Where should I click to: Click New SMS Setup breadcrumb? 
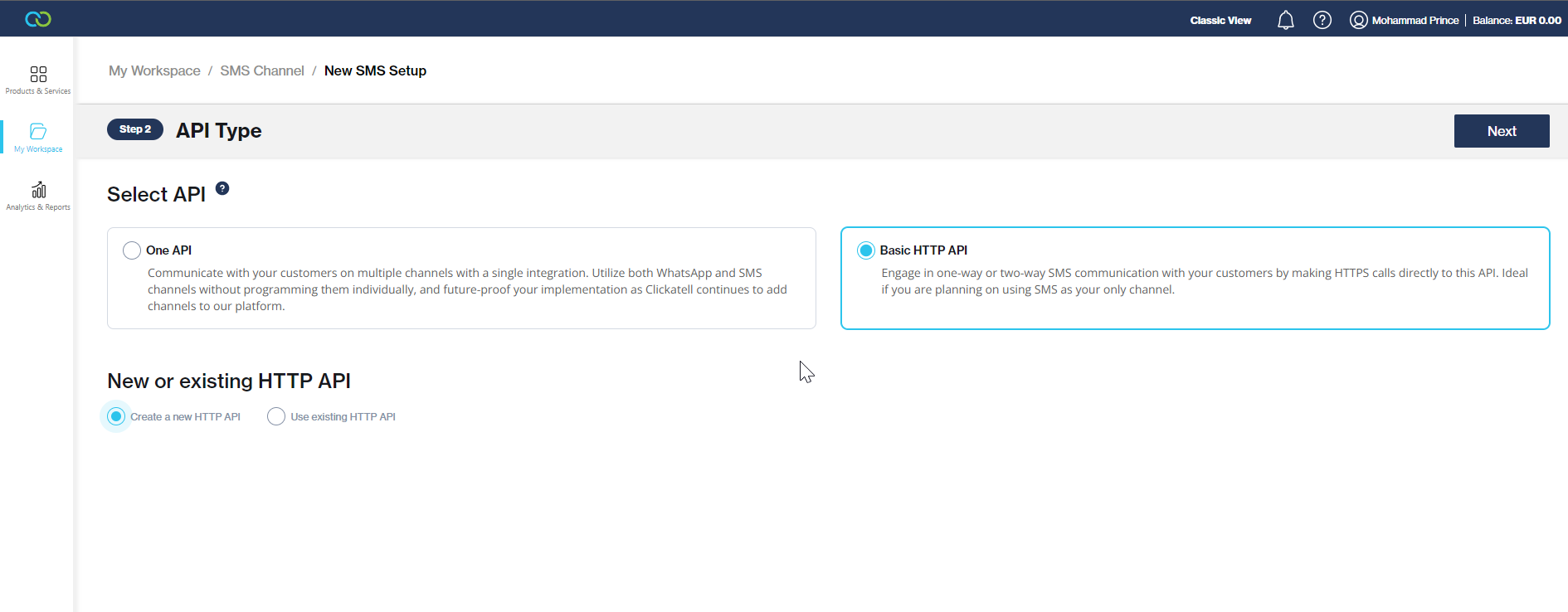tap(375, 70)
